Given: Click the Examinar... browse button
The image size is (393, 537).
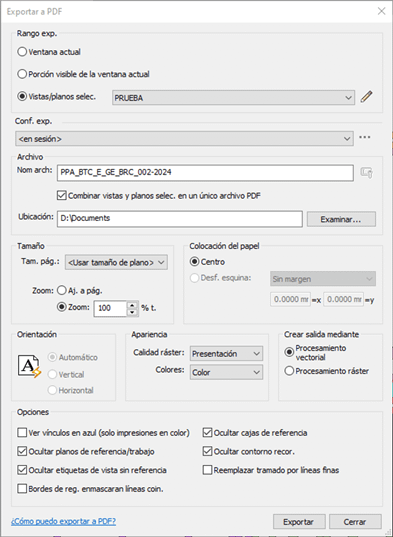Looking at the screenshot, I should [341, 219].
